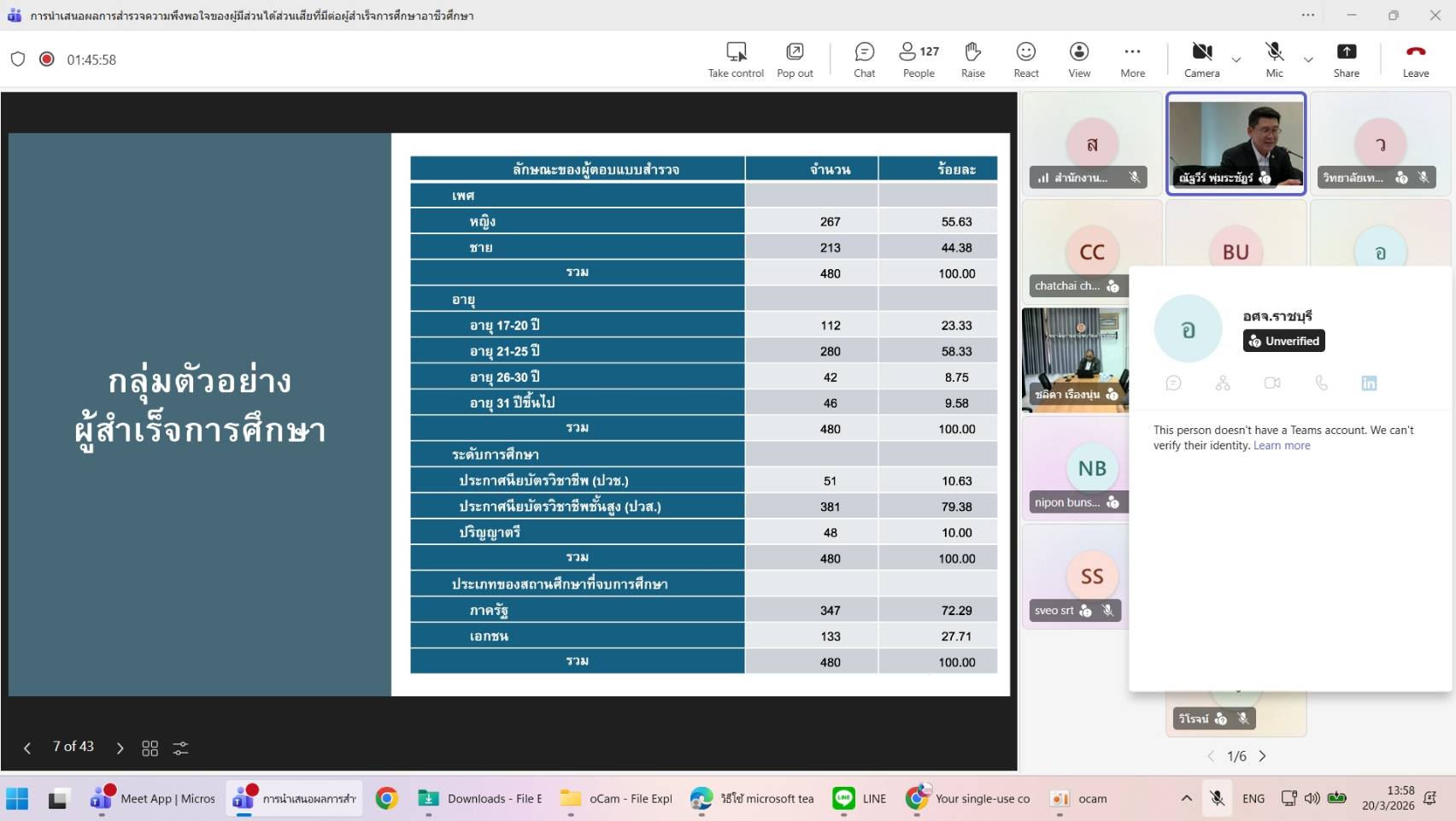Image resolution: width=1456 pixels, height=821 pixels.
Task: Open the meeting Chat panel
Action: coord(864,52)
